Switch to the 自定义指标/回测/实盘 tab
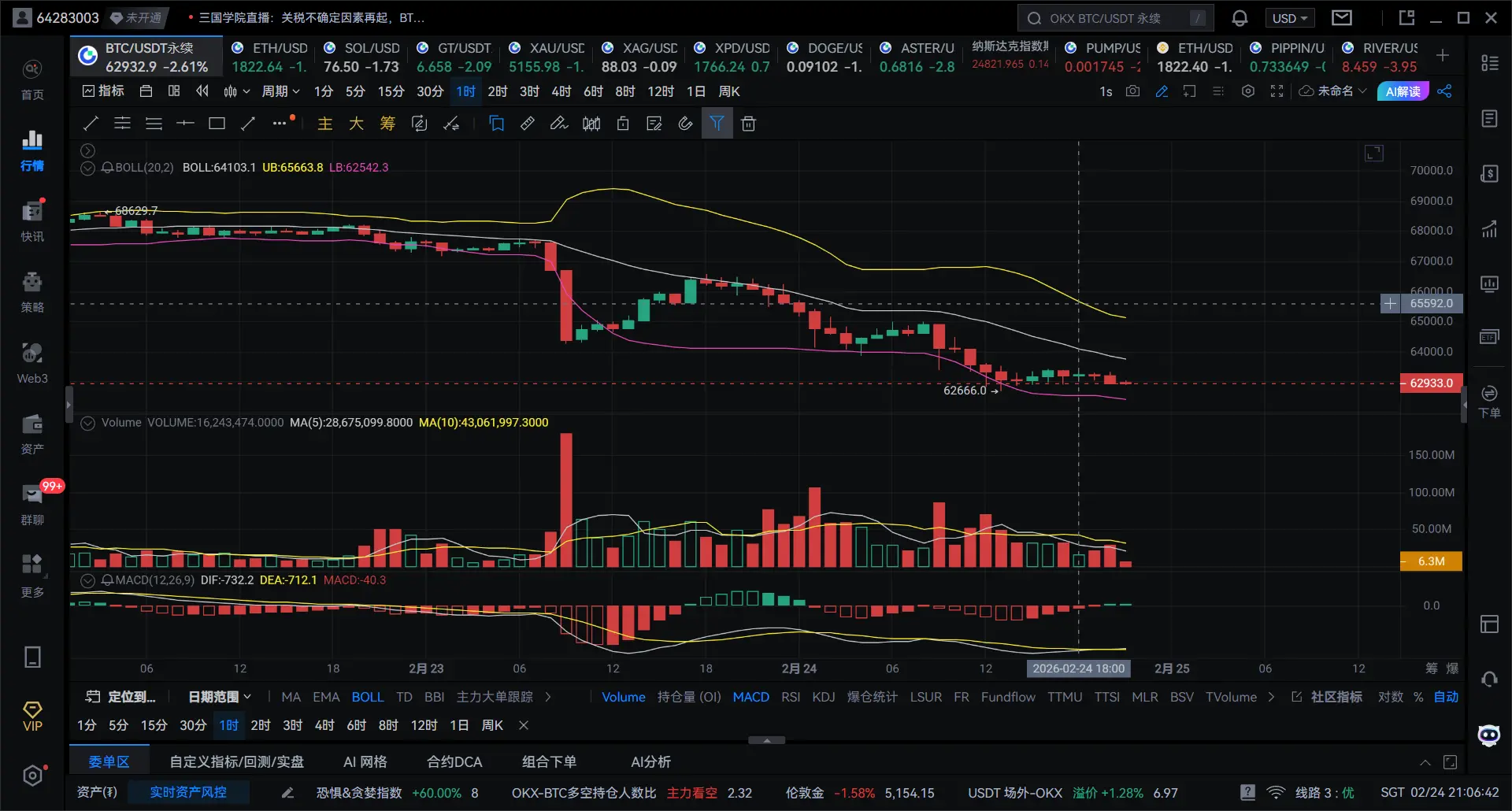 pyautogui.click(x=236, y=761)
